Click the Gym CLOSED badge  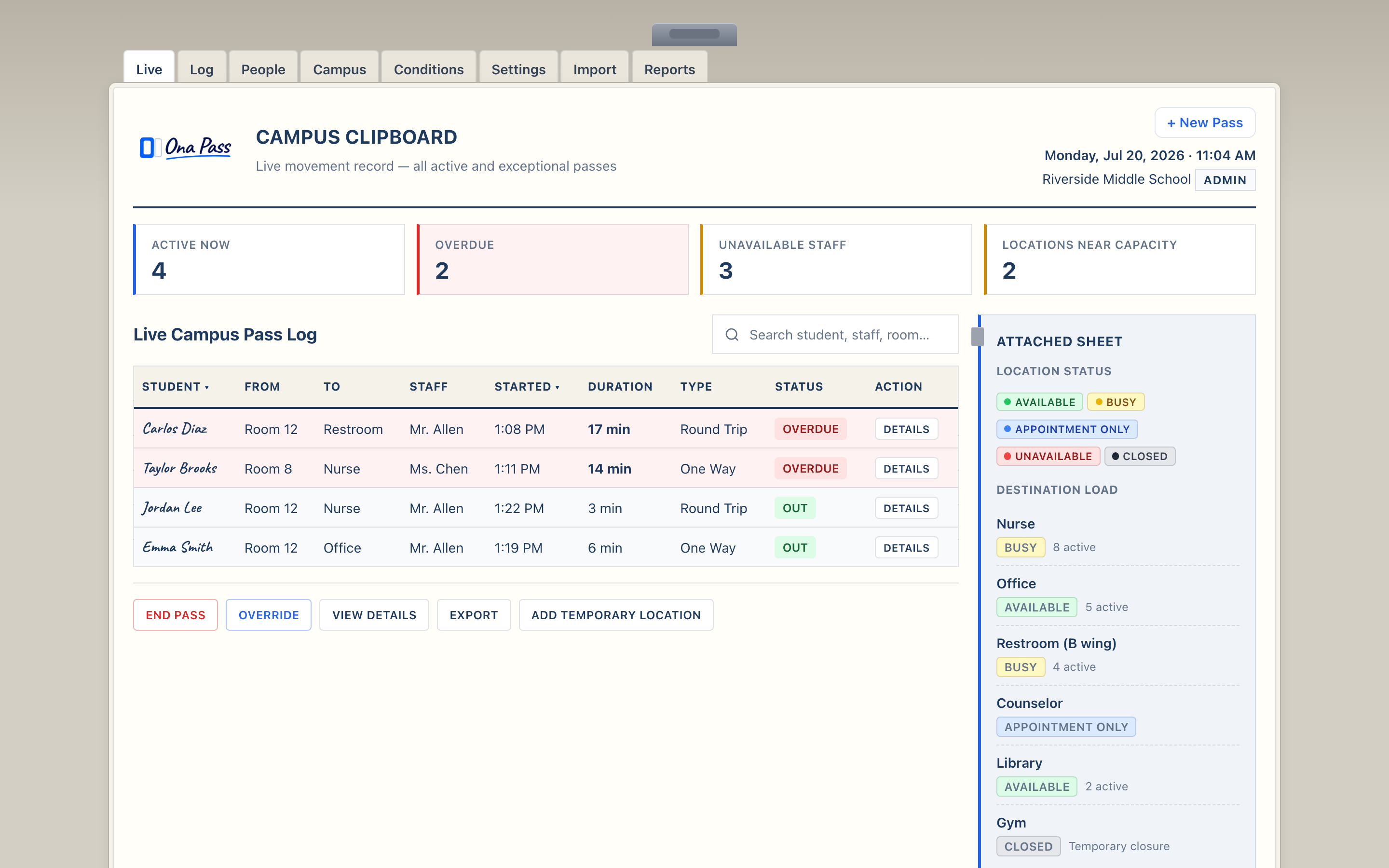tap(1028, 846)
